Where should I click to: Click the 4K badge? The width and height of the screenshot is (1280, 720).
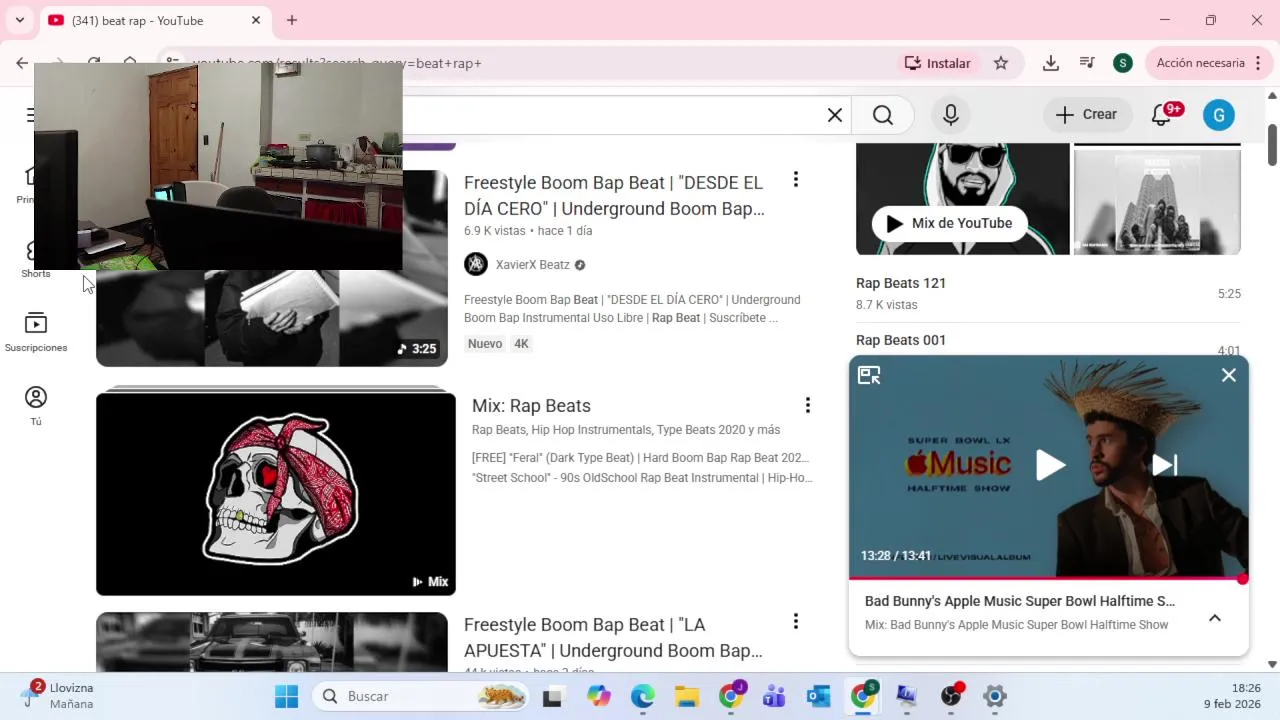pos(521,344)
